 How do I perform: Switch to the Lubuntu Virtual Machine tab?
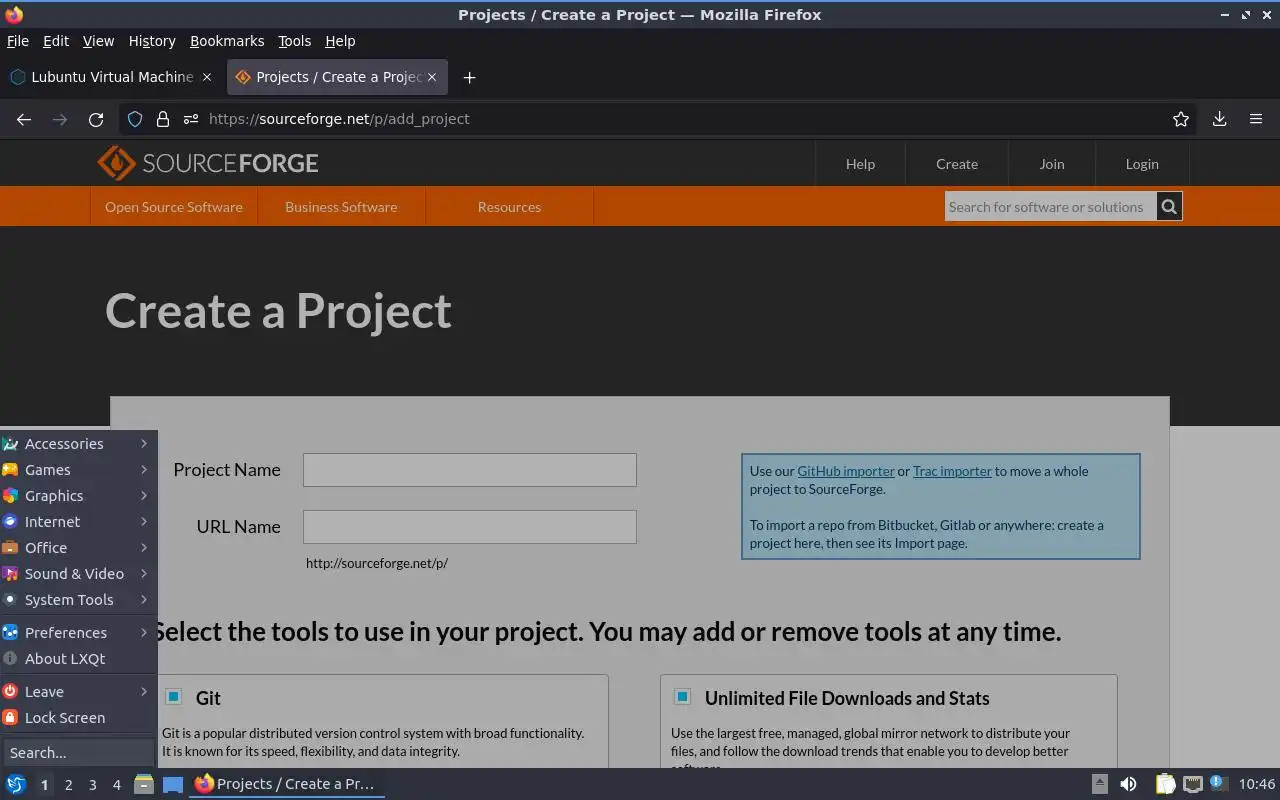click(x=111, y=77)
